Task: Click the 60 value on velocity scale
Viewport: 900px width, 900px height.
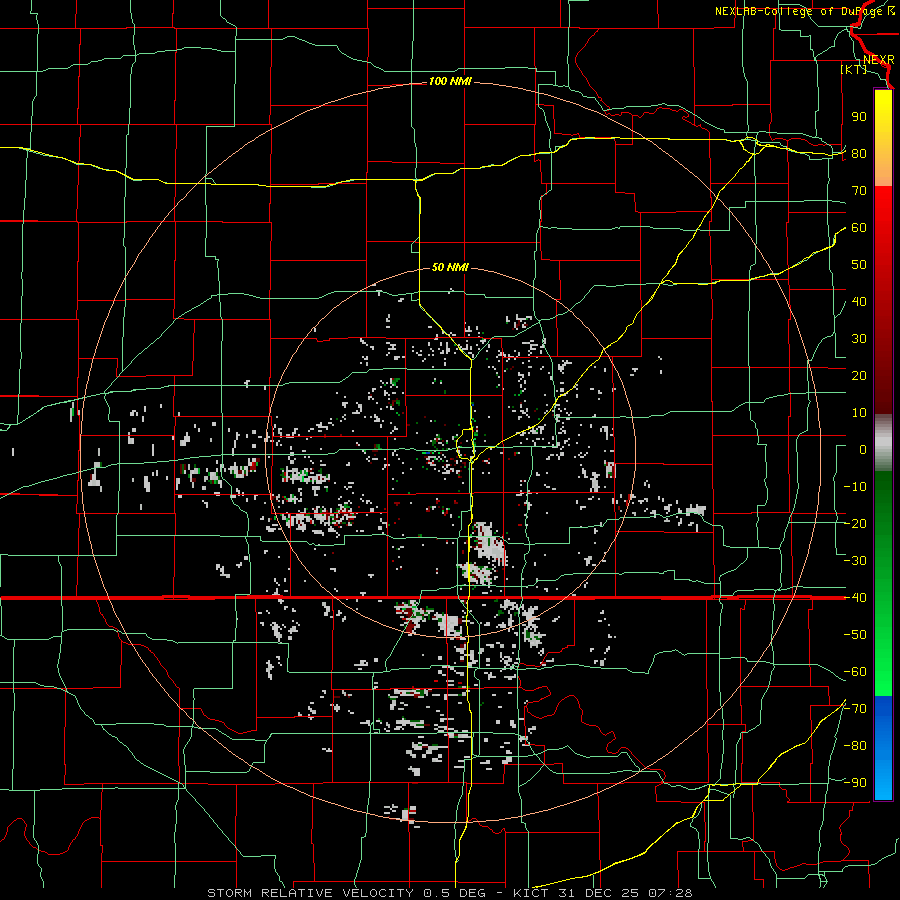Action: [859, 228]
